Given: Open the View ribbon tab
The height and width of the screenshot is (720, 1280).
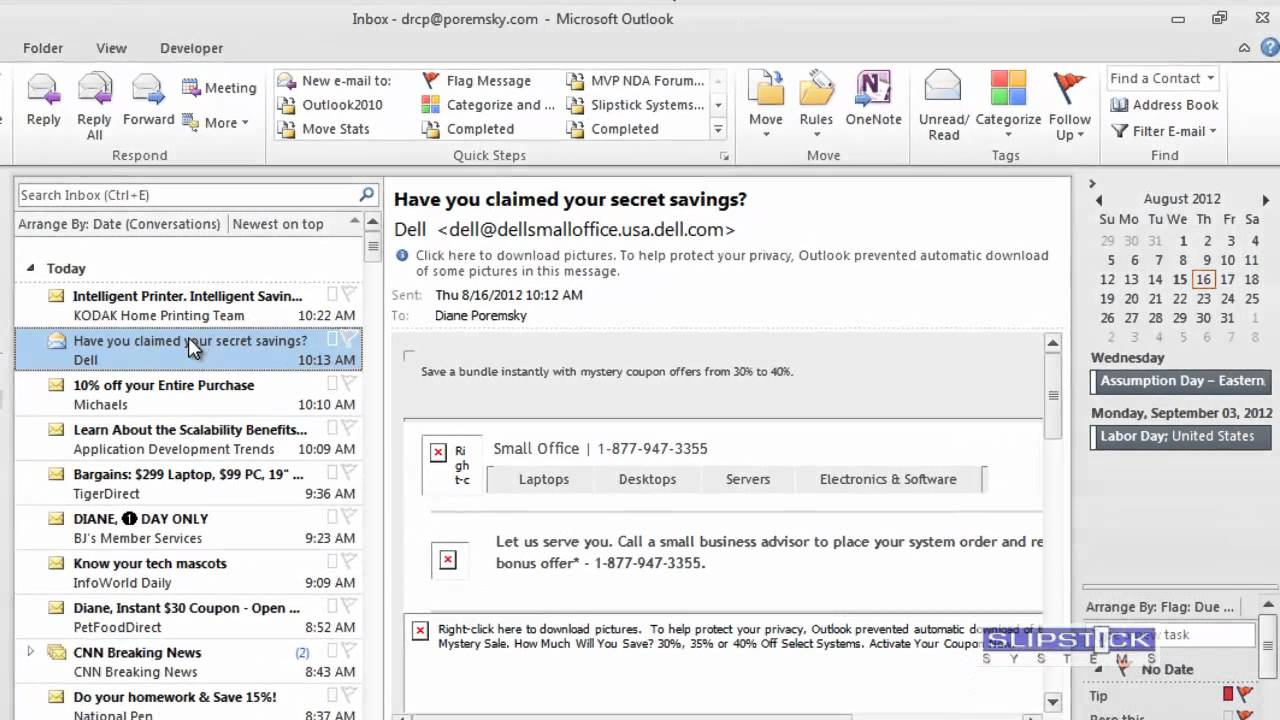Looking at the screenshot, I should (111, 48).
